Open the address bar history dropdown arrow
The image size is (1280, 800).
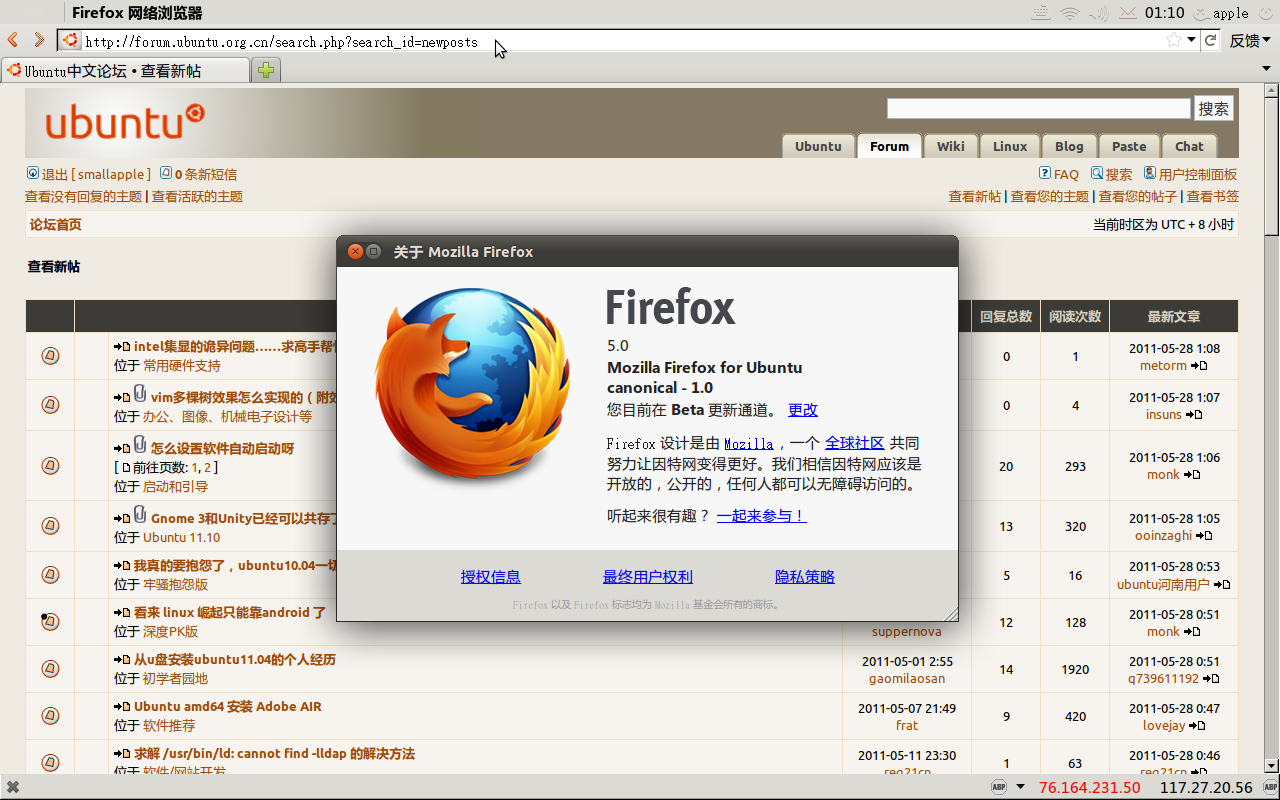pyautogui.click(x=1192, y=40)
